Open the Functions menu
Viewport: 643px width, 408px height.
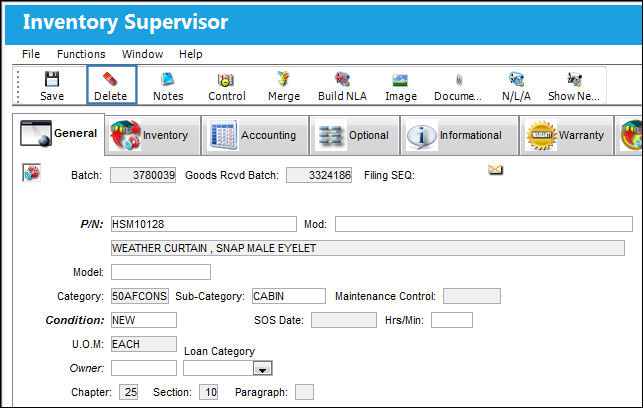(81, 54)
